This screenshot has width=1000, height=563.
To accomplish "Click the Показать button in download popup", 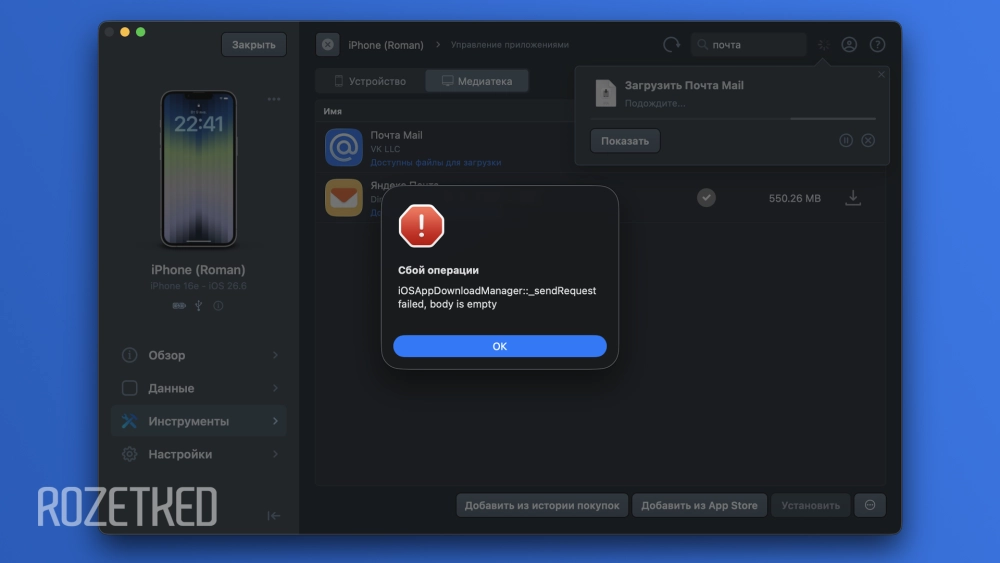I will tap(625, 141).
